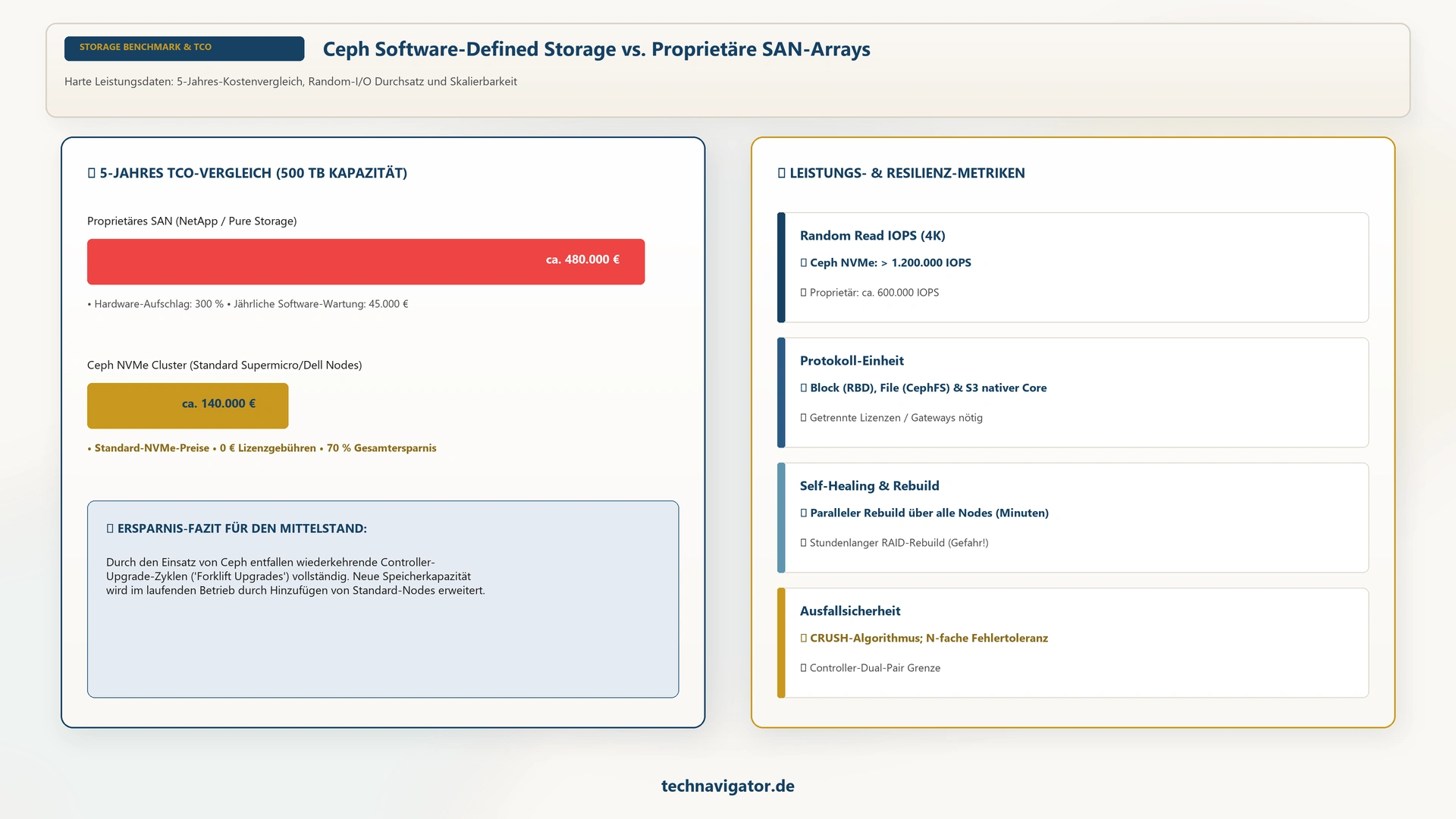
Task: Click the Proprietär: ca. 600.000 IOPS line
Action: [x=869, y=293]
